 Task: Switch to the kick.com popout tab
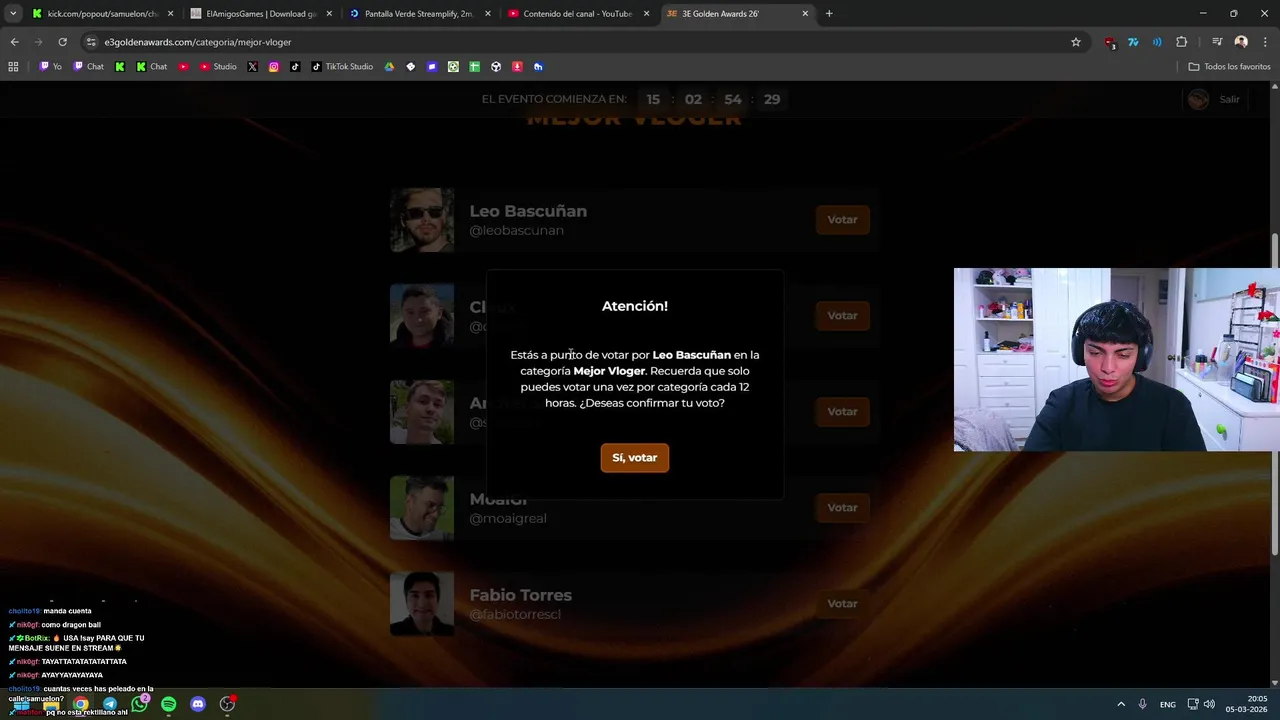click(102, 14)
